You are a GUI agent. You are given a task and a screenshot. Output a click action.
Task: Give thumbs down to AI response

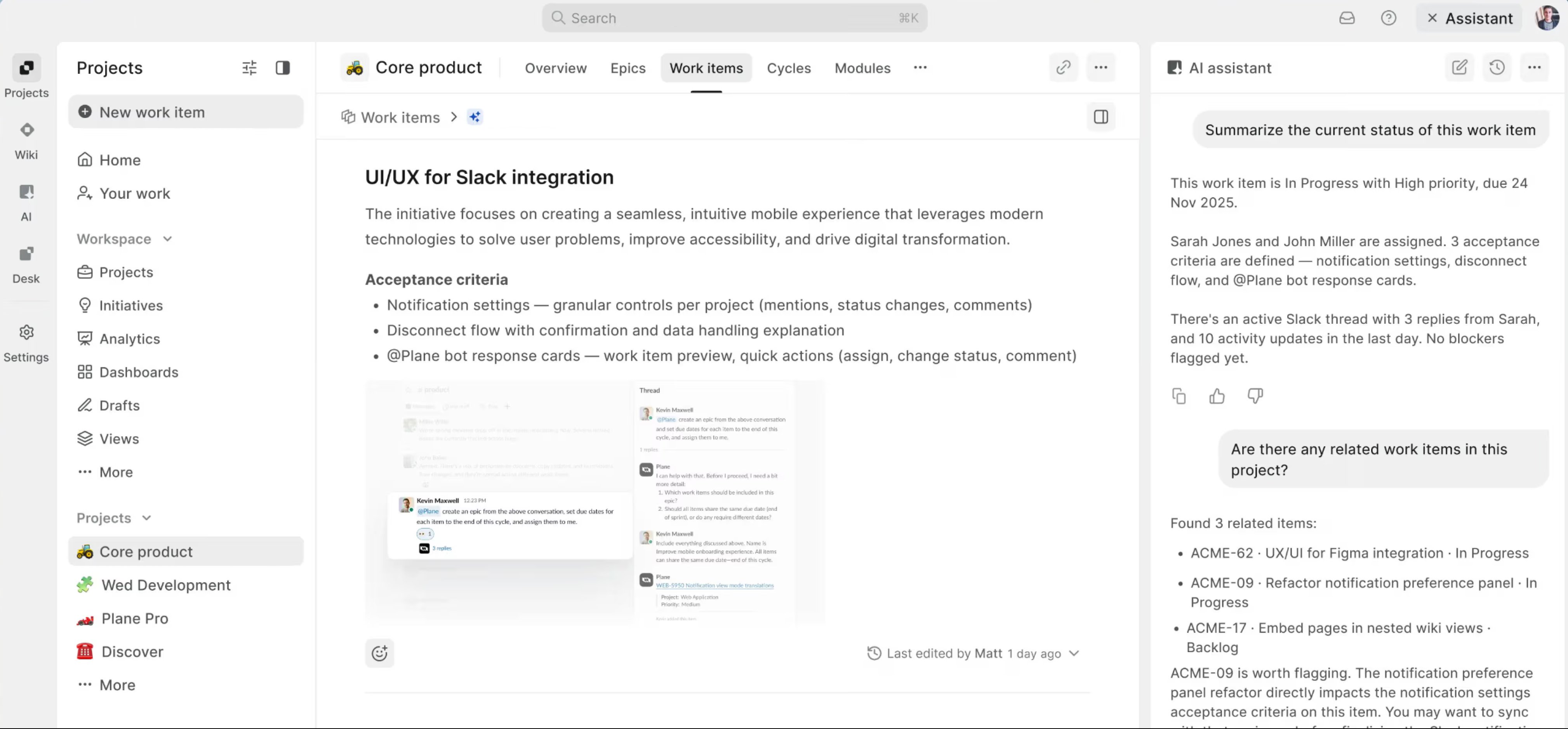[1255, 396]
